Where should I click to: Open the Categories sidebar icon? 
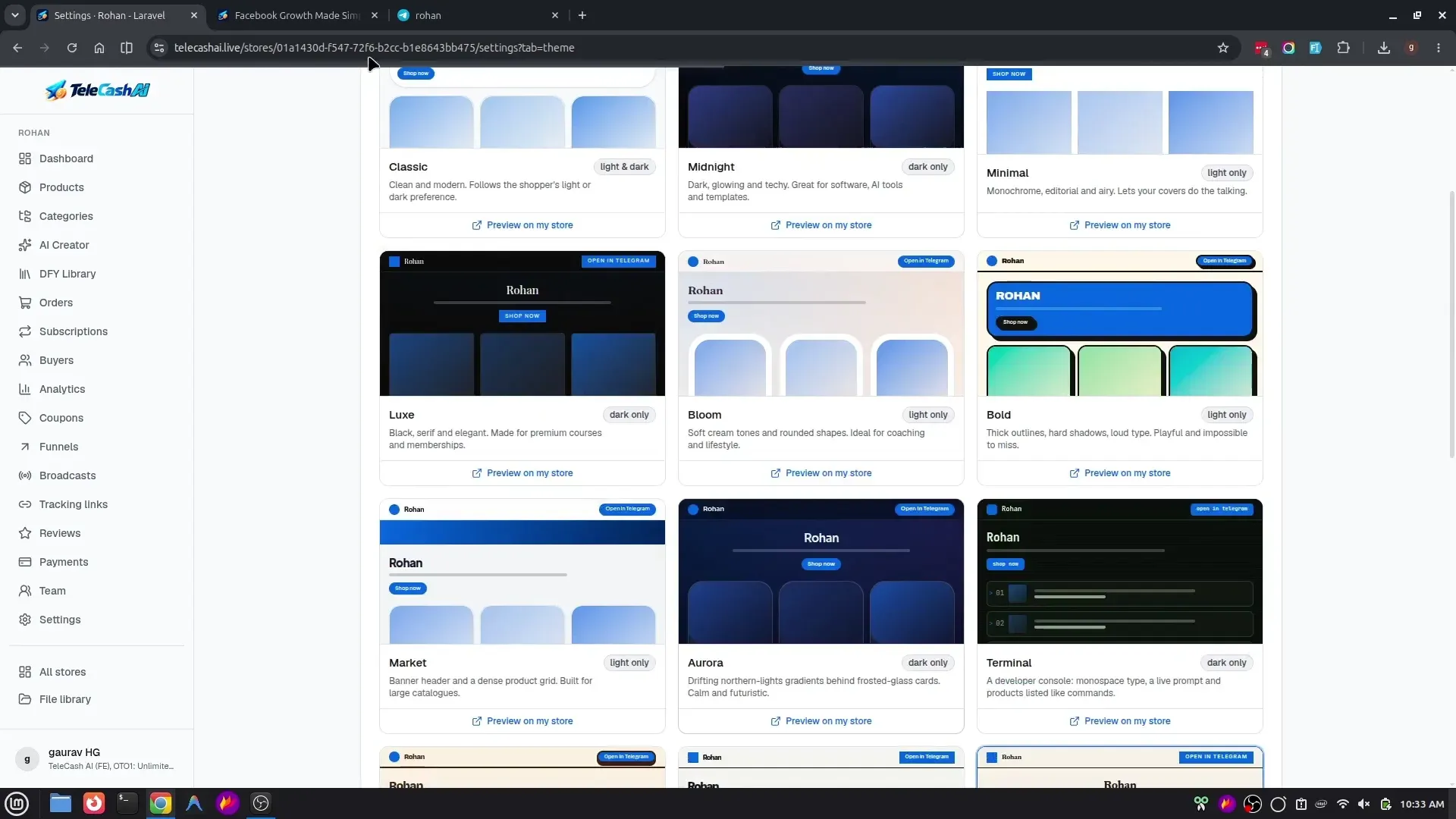pos(25,216)
